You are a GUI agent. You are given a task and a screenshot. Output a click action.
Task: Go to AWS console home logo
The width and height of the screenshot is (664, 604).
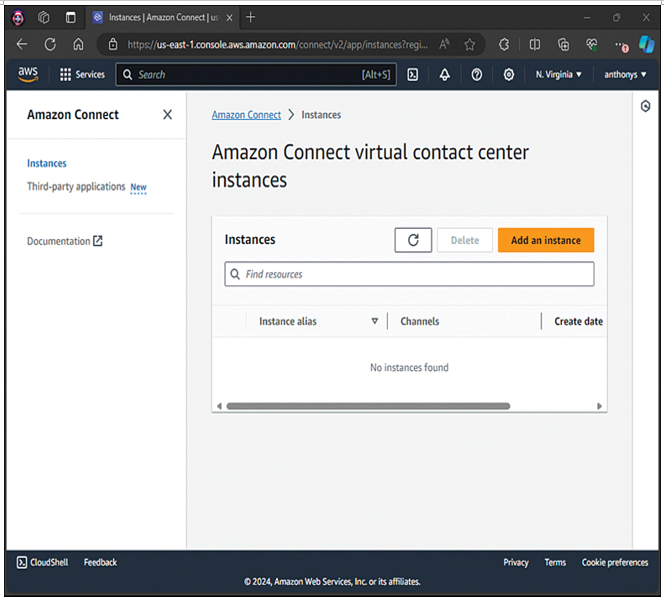28,75
